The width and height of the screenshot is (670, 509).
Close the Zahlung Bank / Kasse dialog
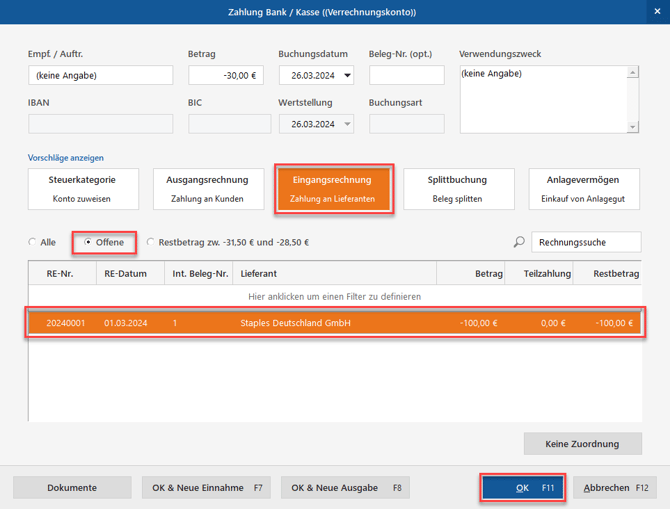(654, 11)
